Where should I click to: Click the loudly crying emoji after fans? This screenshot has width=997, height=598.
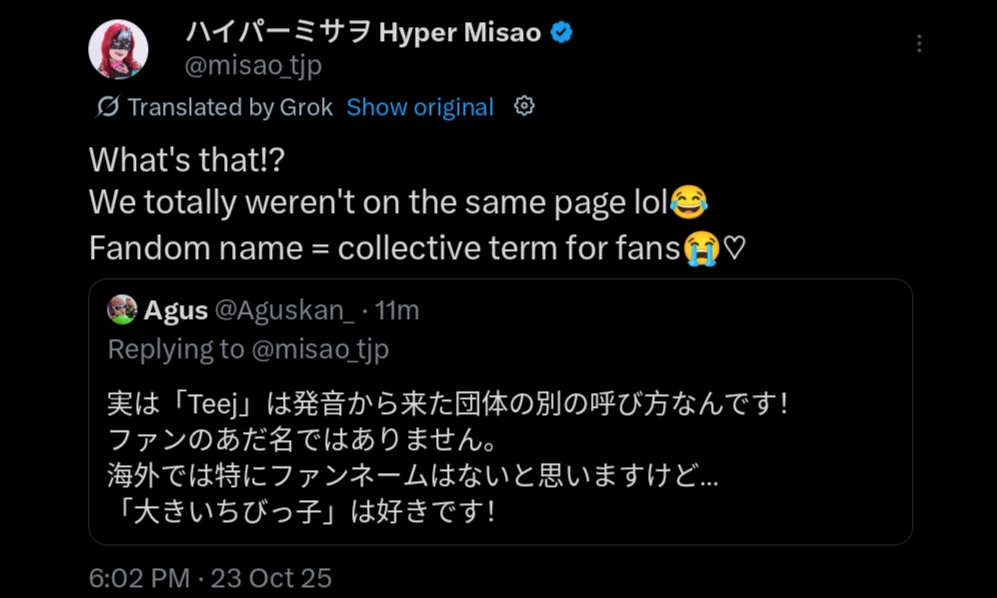pos(701,248)
